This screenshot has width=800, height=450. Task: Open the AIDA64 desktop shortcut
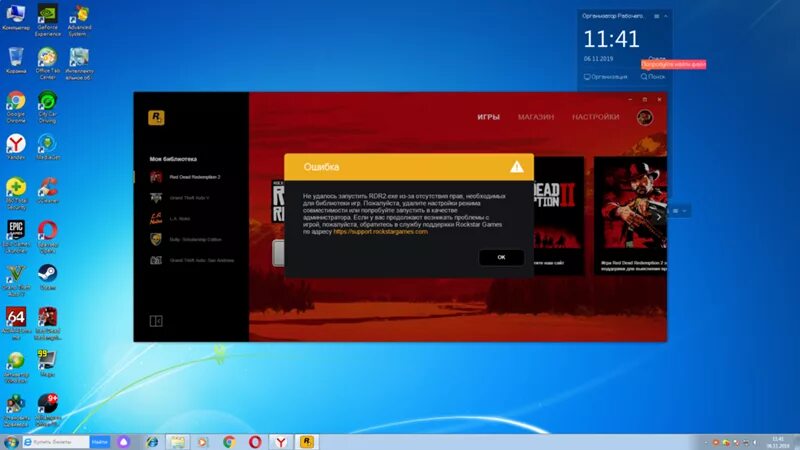click(16, 323)
